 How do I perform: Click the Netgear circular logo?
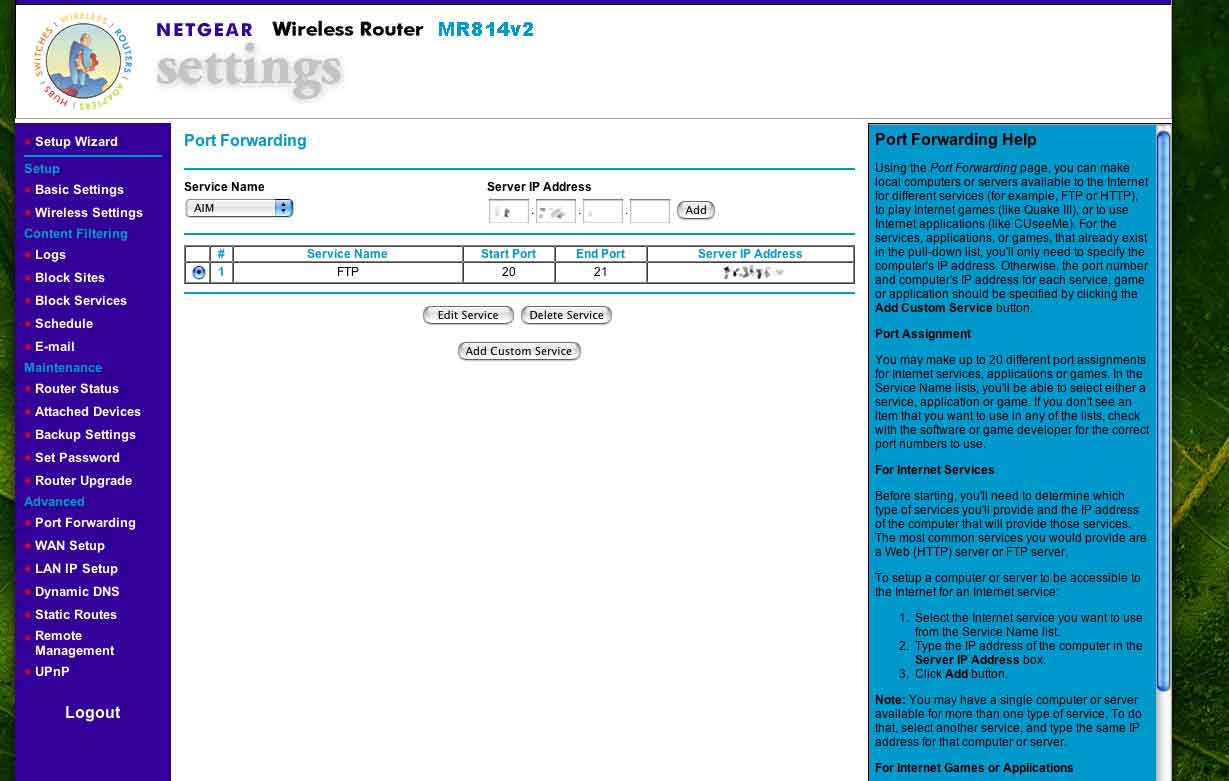click(83, 61)
